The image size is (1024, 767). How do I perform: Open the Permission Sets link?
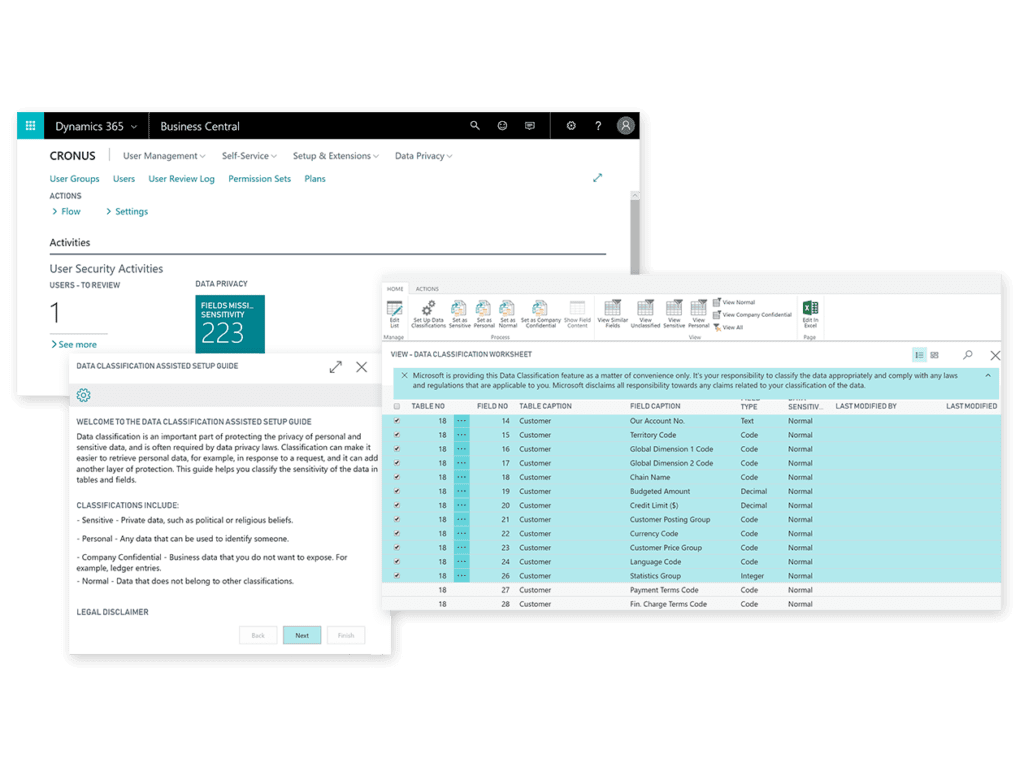(259, 179)
